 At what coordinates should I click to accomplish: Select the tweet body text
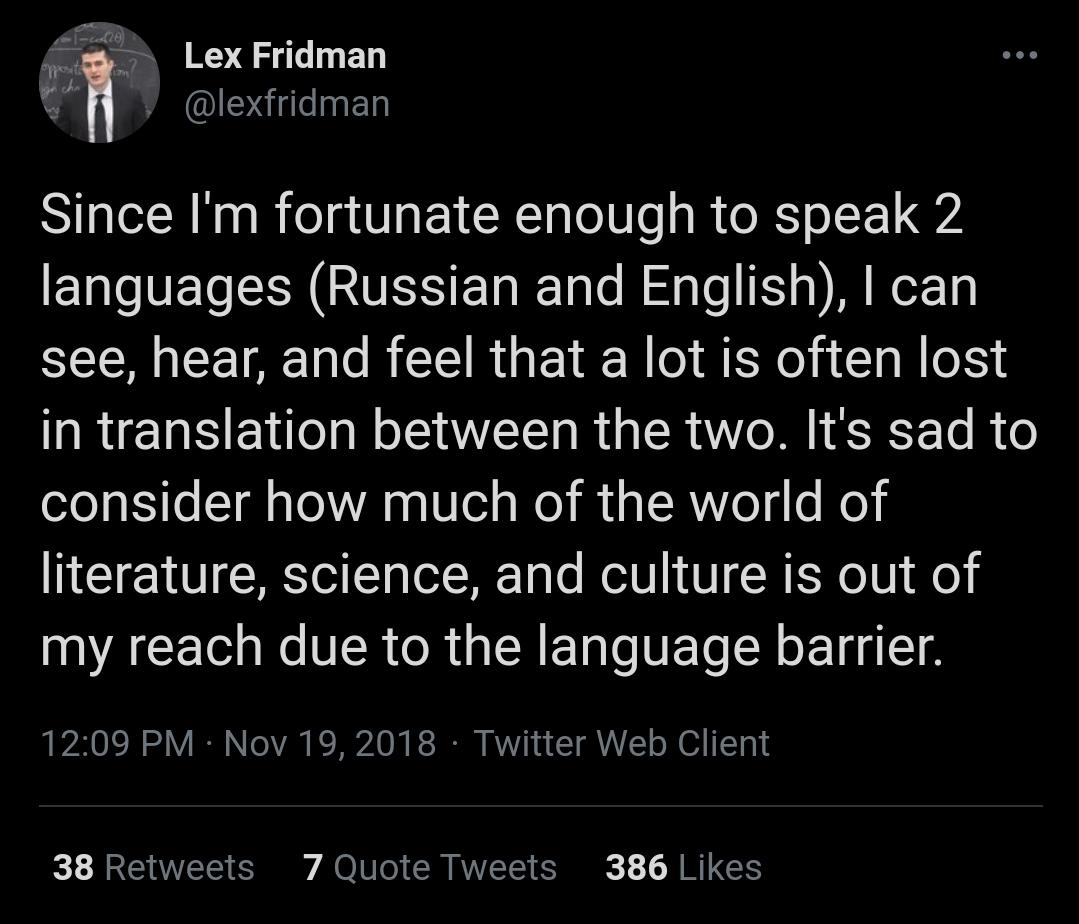click(520, 430)
